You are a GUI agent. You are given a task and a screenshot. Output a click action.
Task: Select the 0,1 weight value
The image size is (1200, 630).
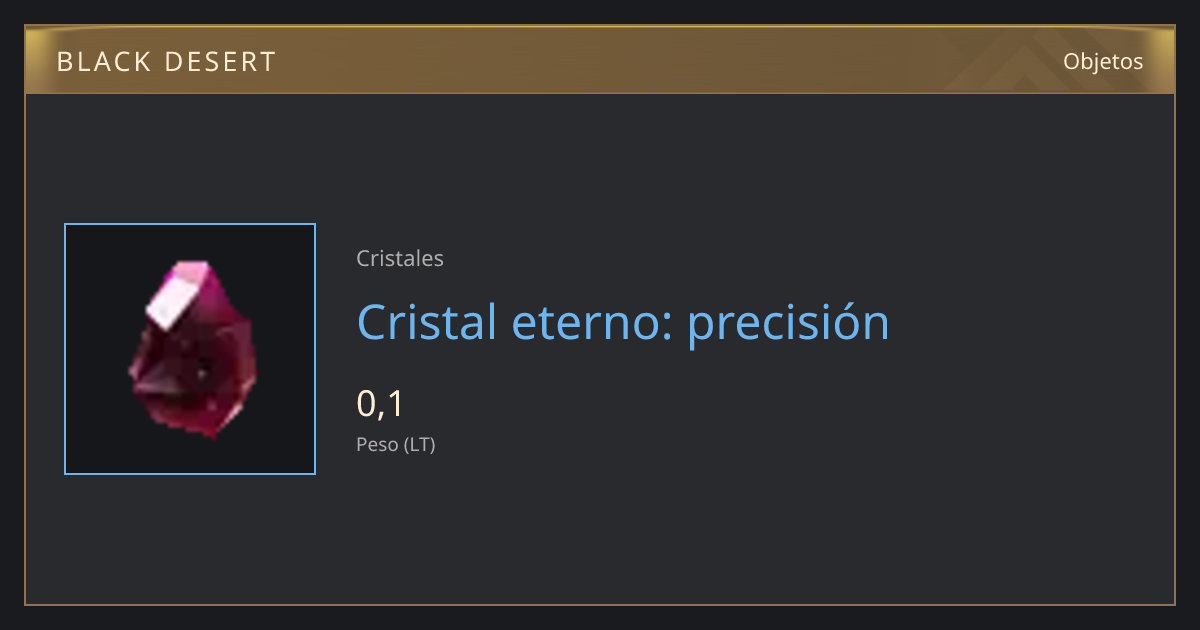[x=380, y=404]
